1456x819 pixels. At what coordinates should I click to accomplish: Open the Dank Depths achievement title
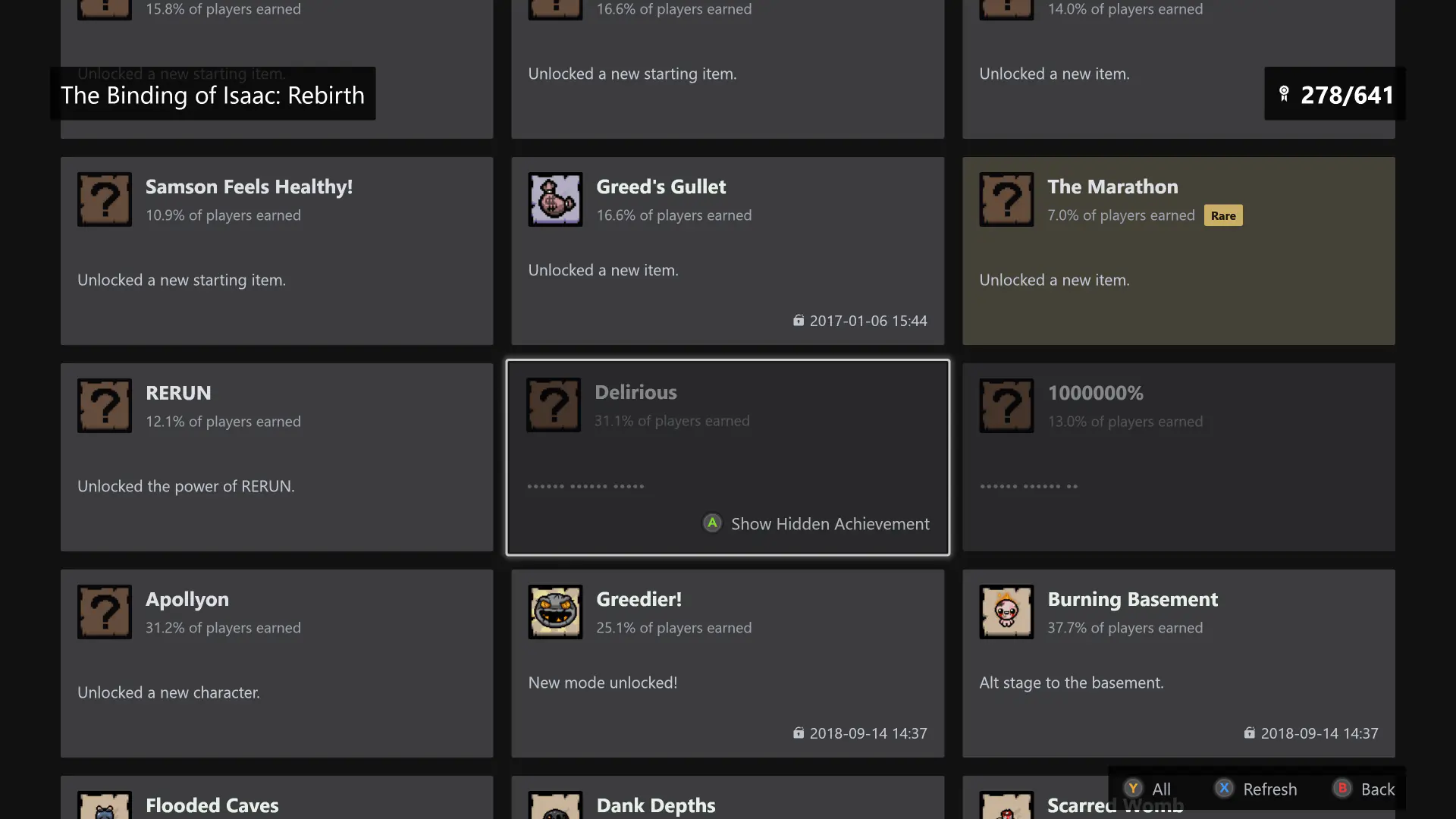[656, 805]
